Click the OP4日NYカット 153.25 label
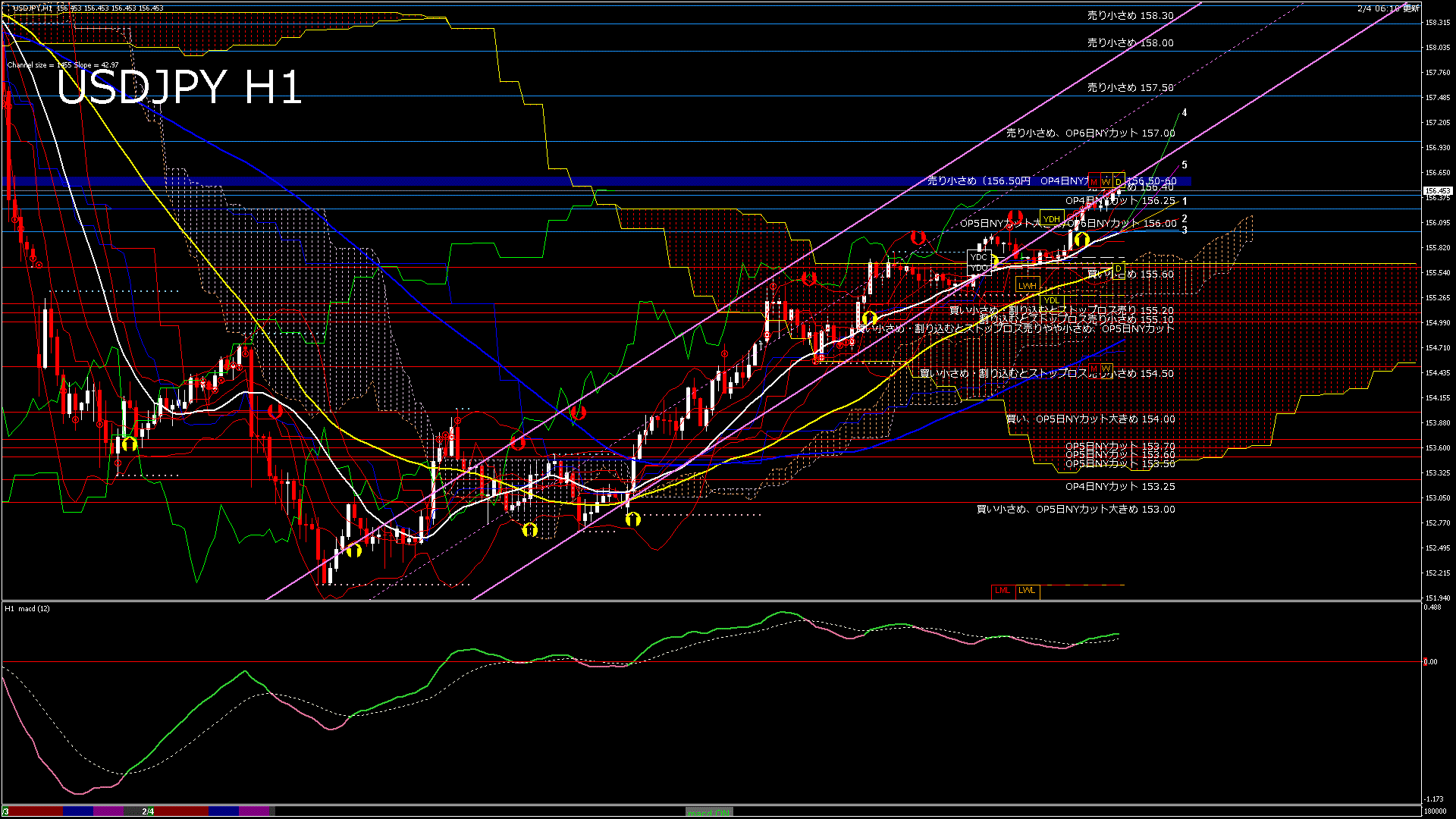 tap(1119, 486)
